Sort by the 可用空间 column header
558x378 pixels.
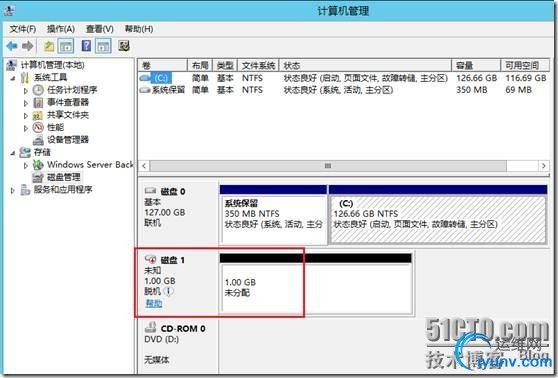[525, 65]
